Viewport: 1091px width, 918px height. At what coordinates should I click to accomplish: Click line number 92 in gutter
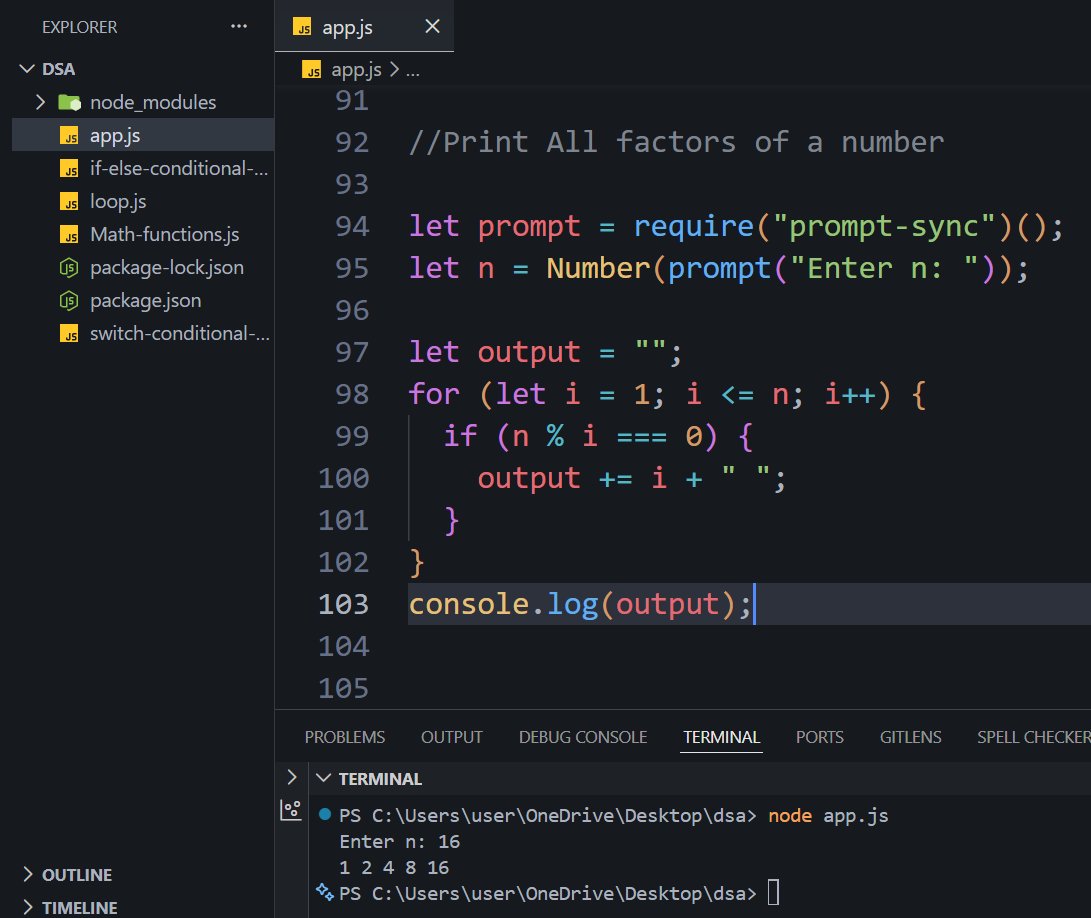pyautogui.click(x=352, y=143)
